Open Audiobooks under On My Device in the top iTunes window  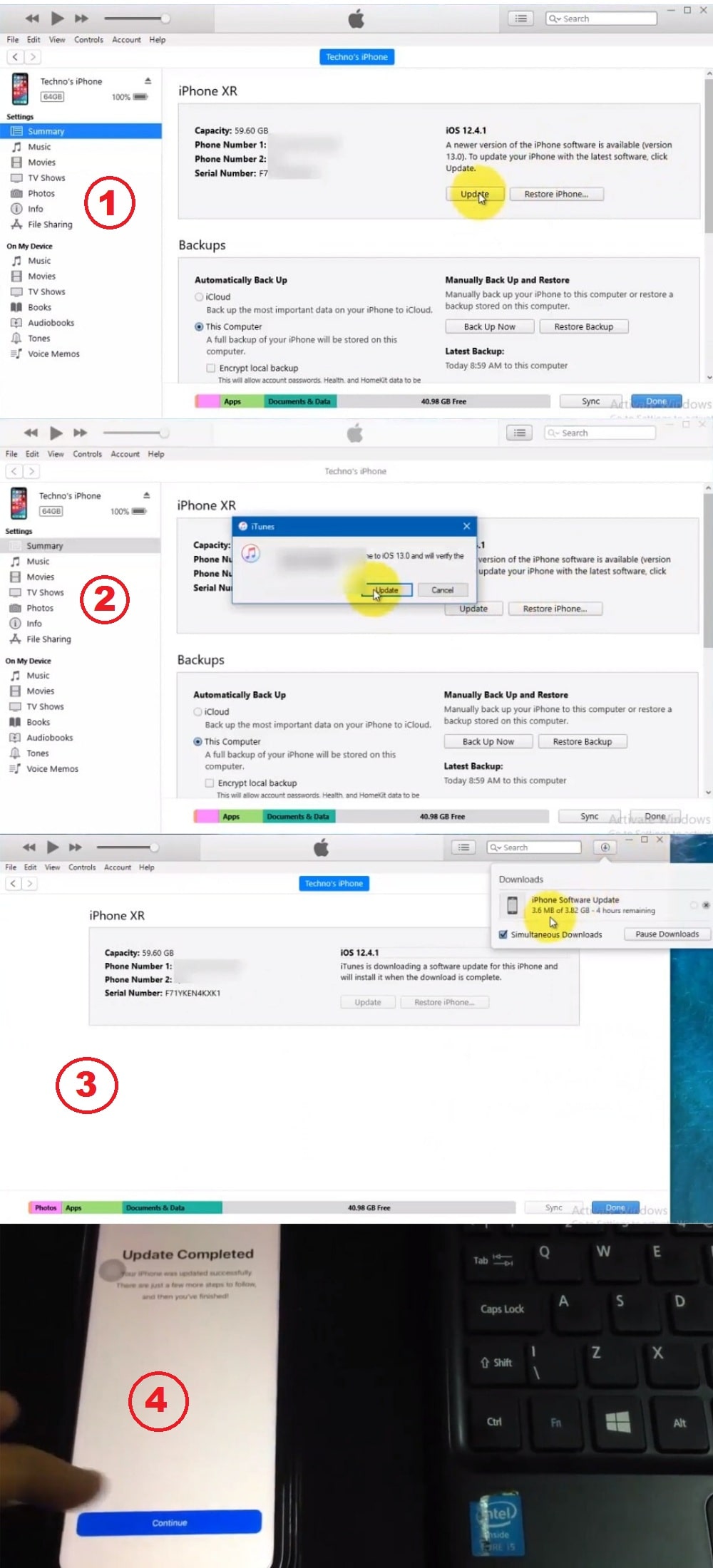51,323
